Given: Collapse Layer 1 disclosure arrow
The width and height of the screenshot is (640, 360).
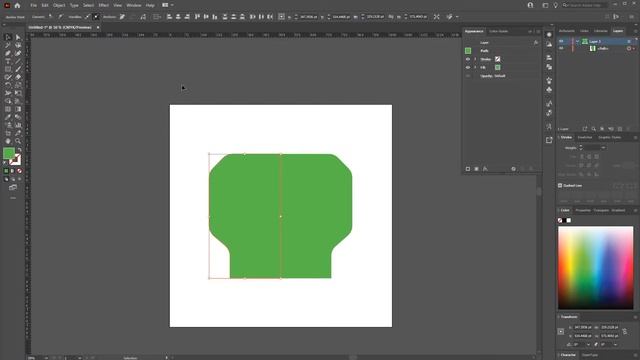Looking at the screenshot, I should point(577,41).
